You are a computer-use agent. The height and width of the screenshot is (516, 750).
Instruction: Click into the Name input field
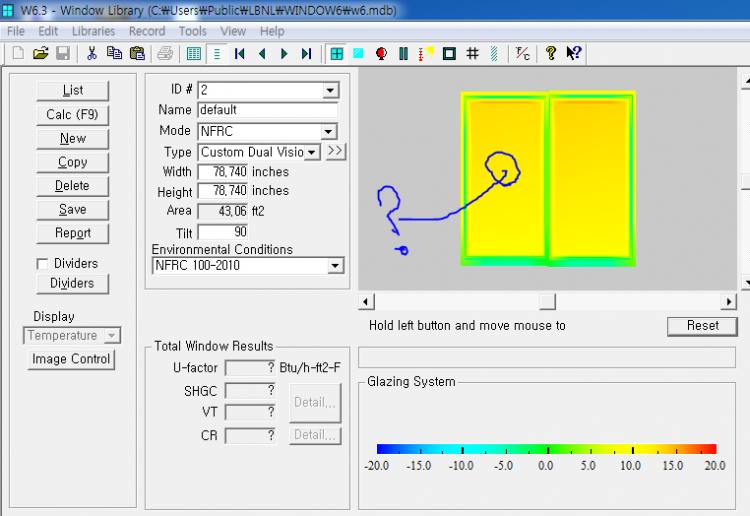pos(267,110)
